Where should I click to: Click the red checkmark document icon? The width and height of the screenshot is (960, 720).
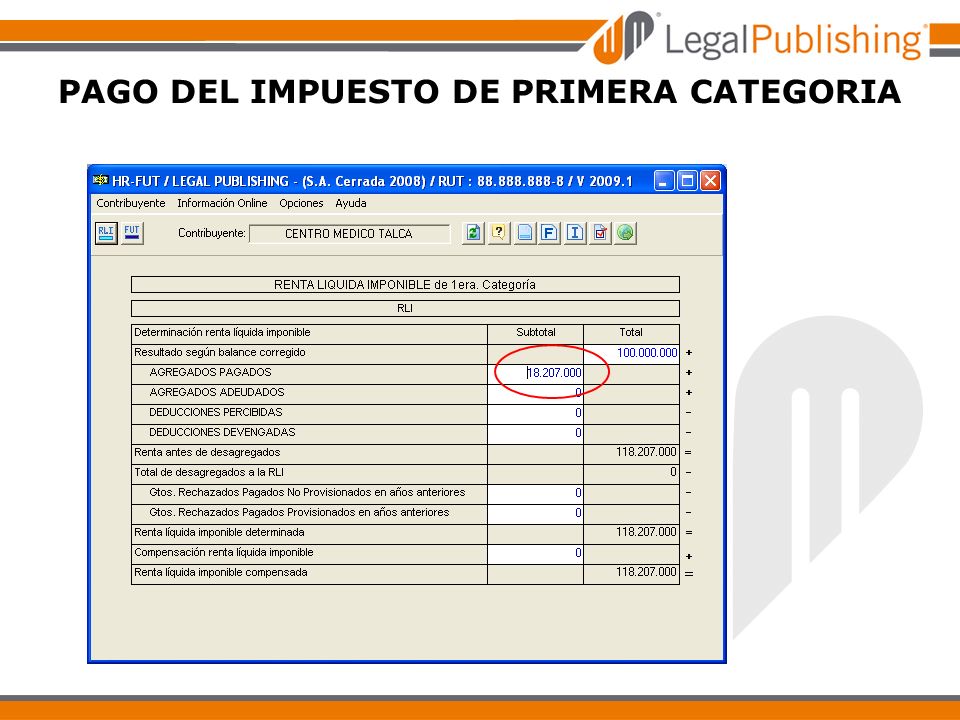(x=600, y=233)
